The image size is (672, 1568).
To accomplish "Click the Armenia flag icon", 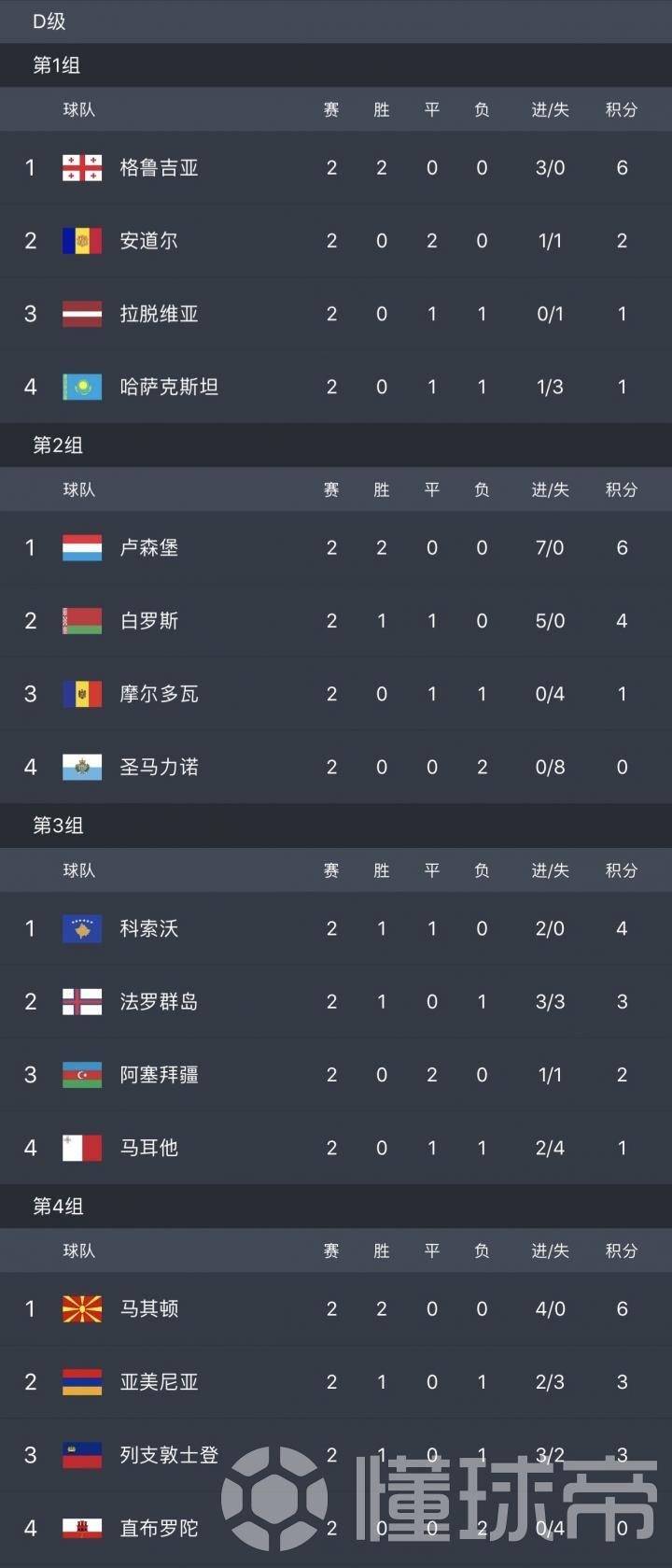I will pyautogui.click(x=82, y=1382).
